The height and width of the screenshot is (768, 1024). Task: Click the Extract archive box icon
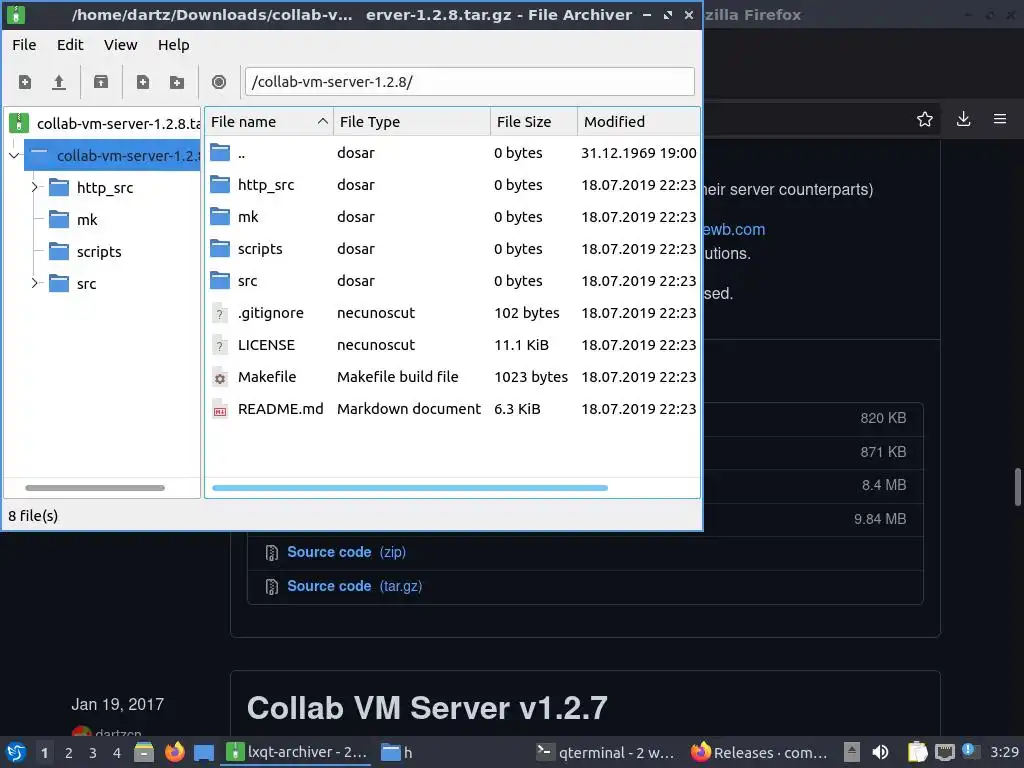point(101,82)
